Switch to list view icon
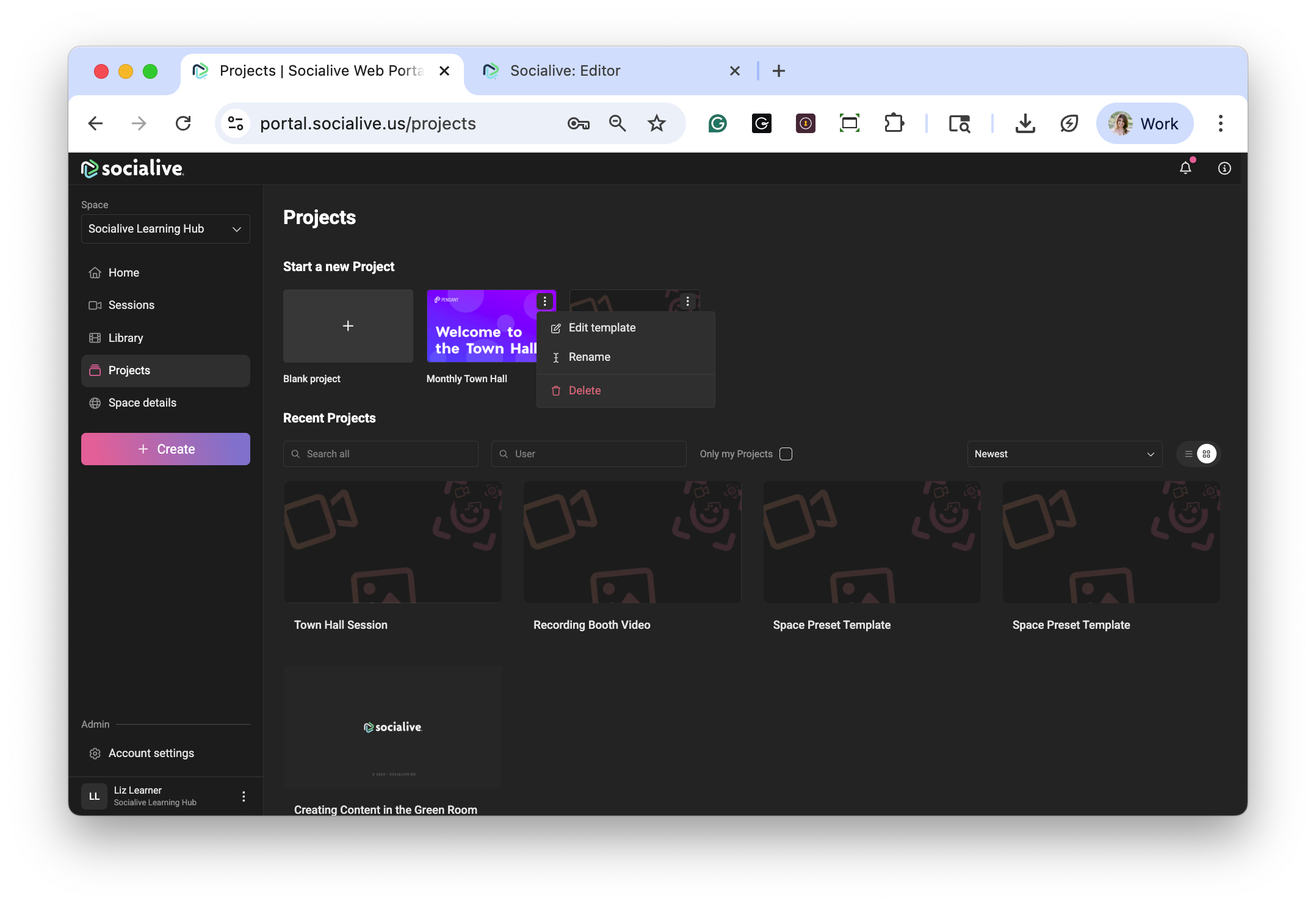The height and width of the screenshot is (906, 1316). click(x=1188, y=454)
